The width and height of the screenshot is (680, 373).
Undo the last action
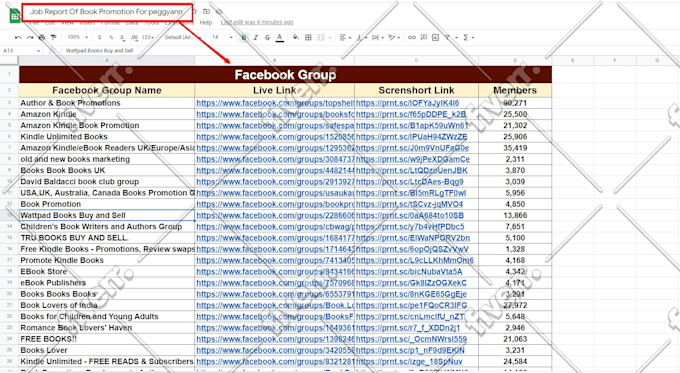pyautogui.click(x=18, y=38)
